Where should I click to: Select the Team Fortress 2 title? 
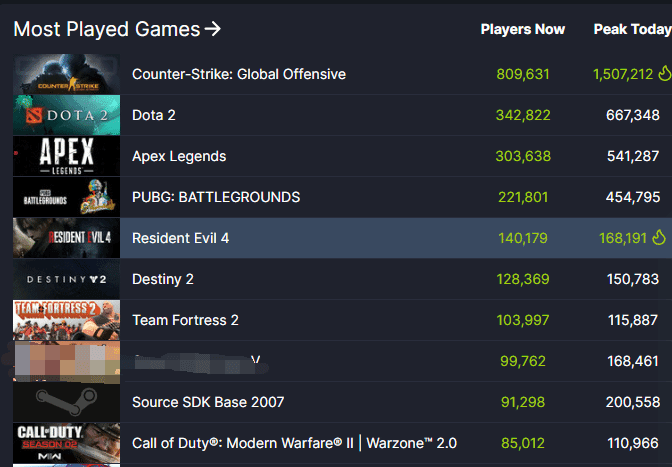point(185,320)
